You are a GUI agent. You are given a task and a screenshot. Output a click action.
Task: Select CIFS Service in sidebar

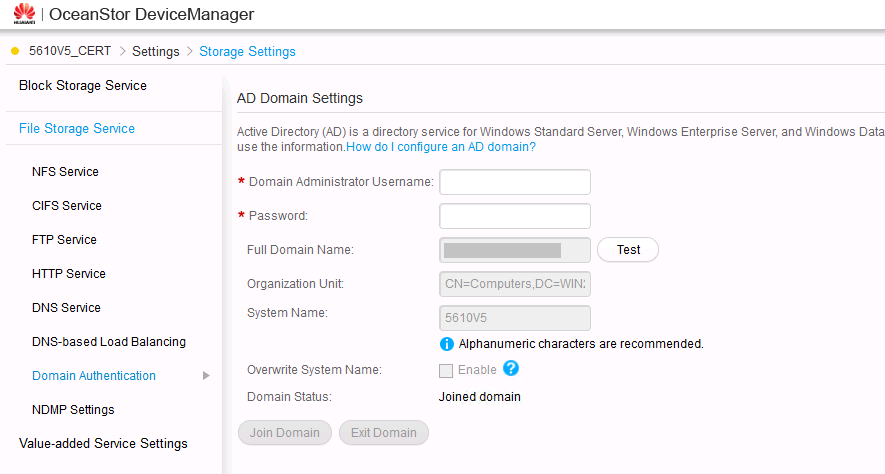67,206
